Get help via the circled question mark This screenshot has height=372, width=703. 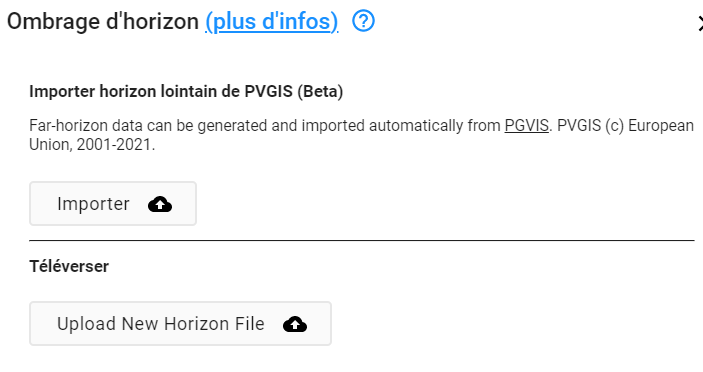coord(363,21)
